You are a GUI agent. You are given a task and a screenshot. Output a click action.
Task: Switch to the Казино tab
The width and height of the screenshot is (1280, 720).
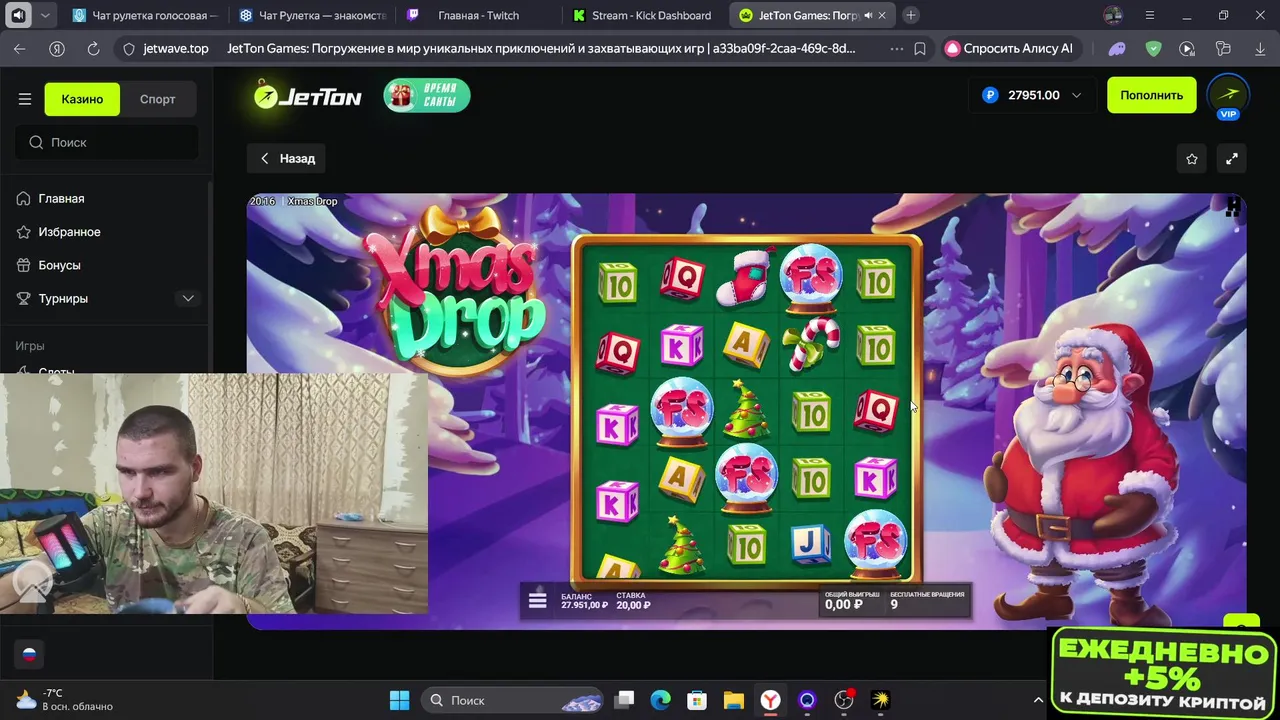[x=82, y=99]
